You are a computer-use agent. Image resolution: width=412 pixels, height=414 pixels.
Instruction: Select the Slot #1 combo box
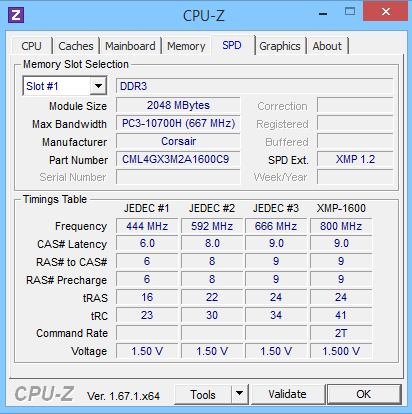(x=65, y=86)
